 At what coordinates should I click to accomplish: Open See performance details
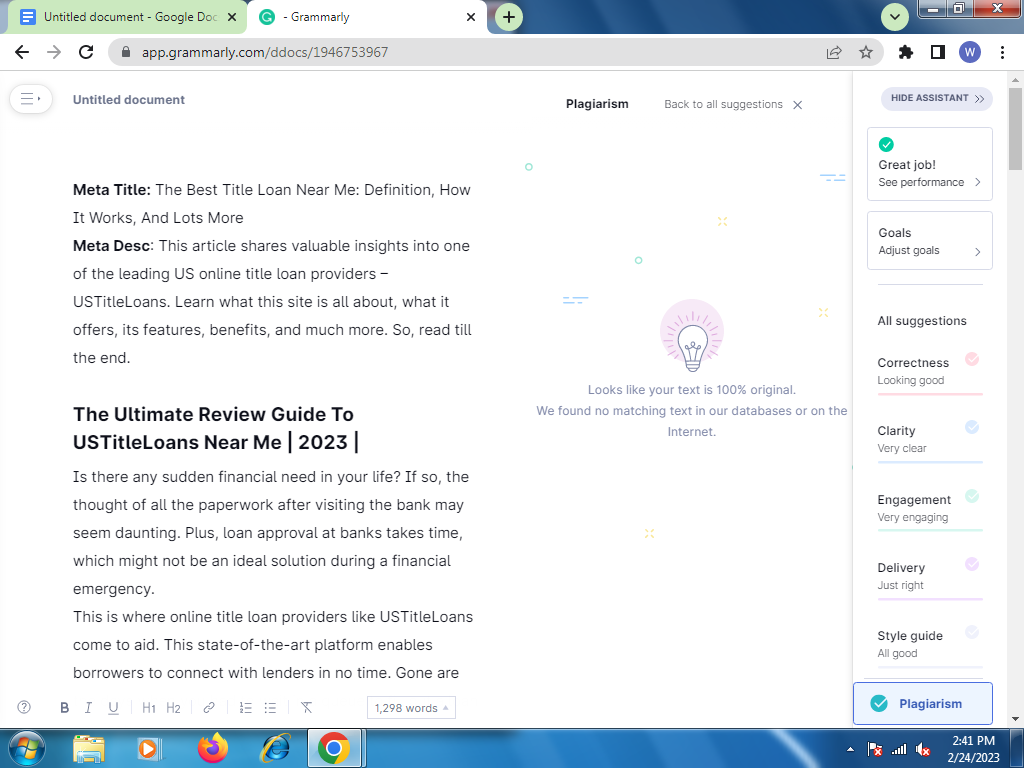point(929,182)
